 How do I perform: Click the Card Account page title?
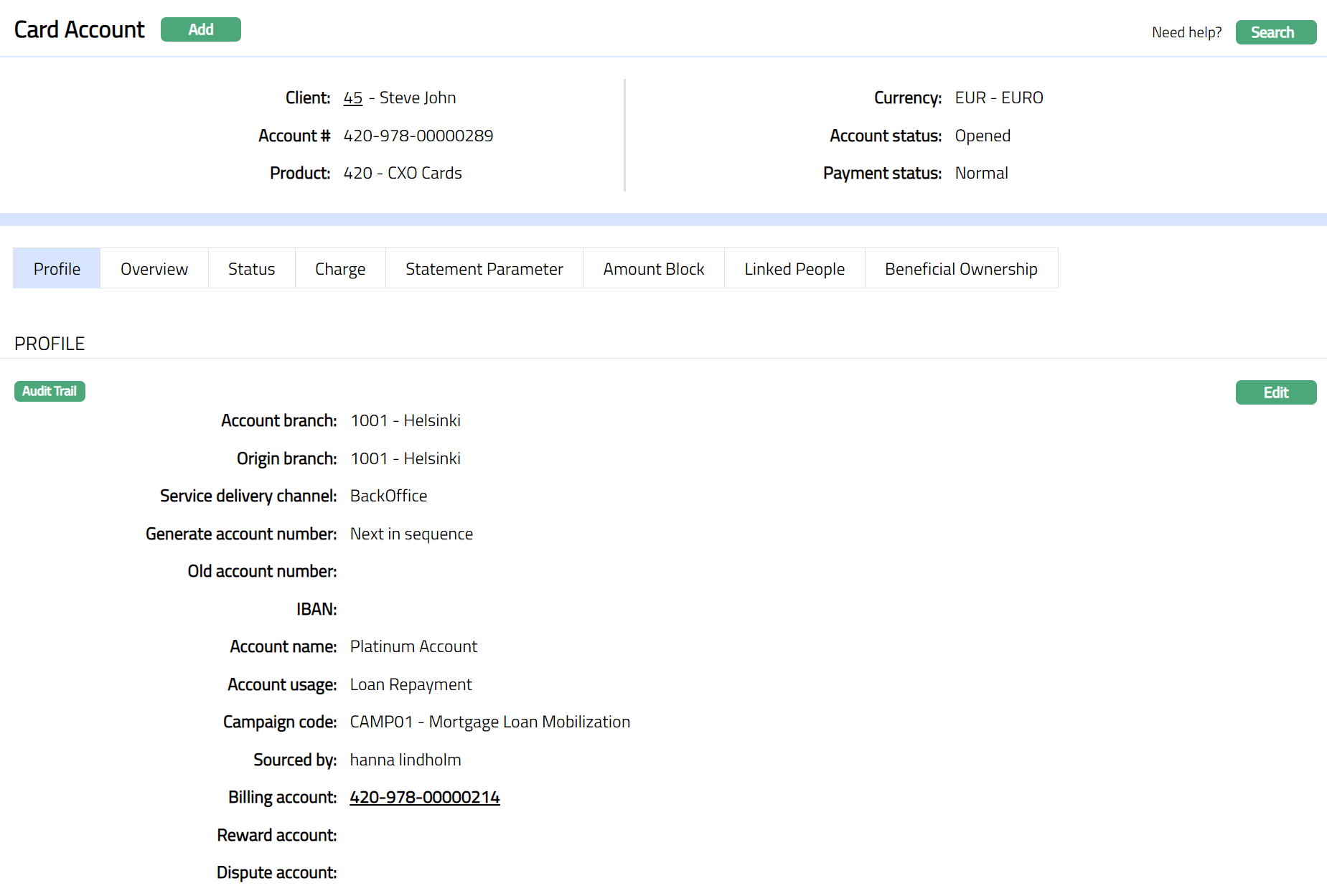79,29
